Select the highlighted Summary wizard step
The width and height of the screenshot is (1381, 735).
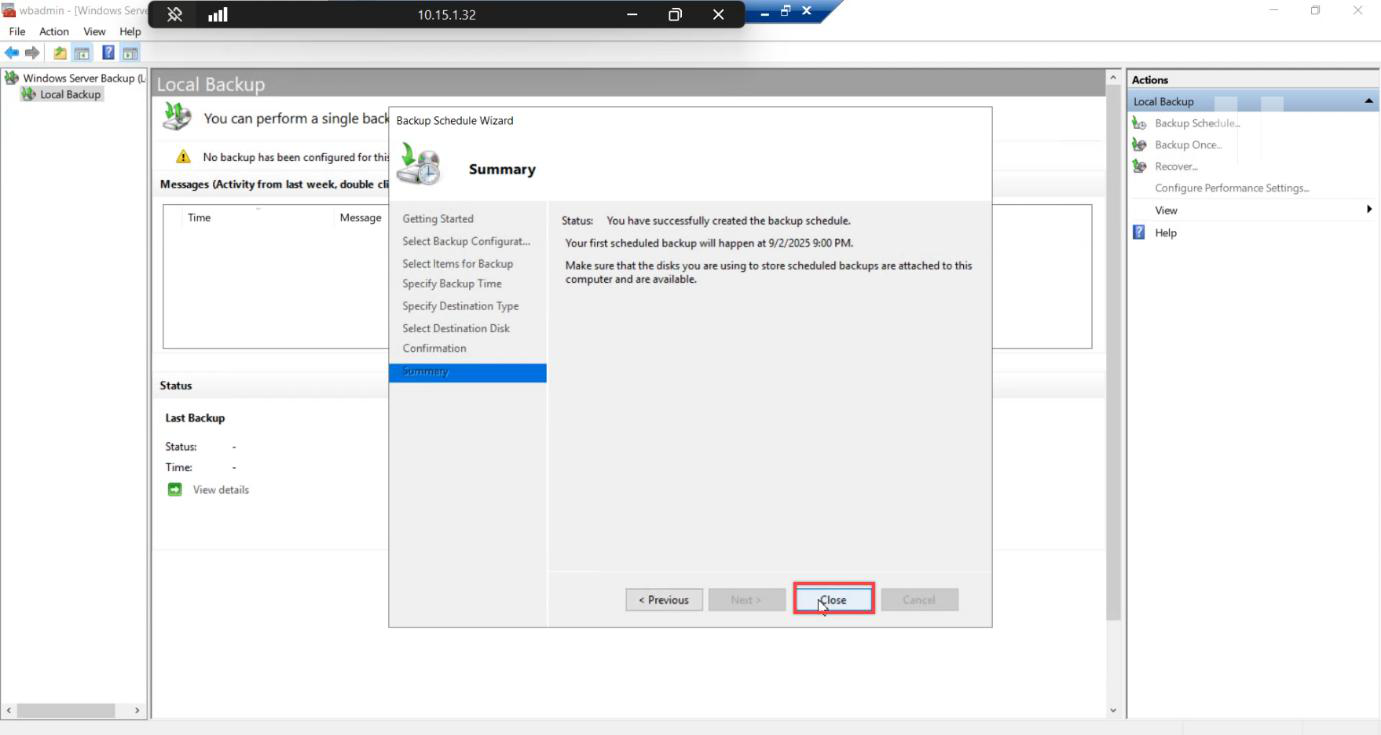467,372
